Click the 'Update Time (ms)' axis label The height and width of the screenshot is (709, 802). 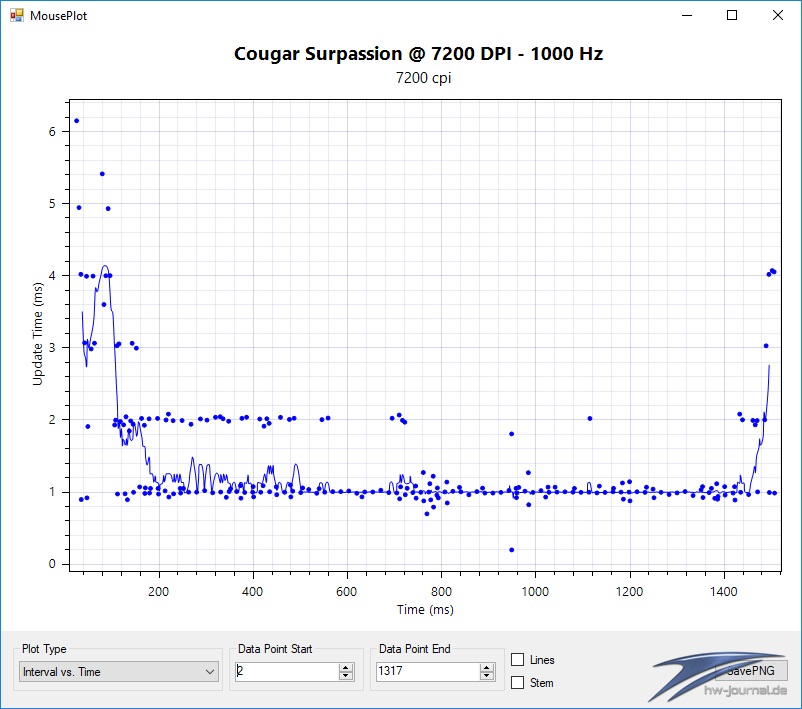[37, 334]
